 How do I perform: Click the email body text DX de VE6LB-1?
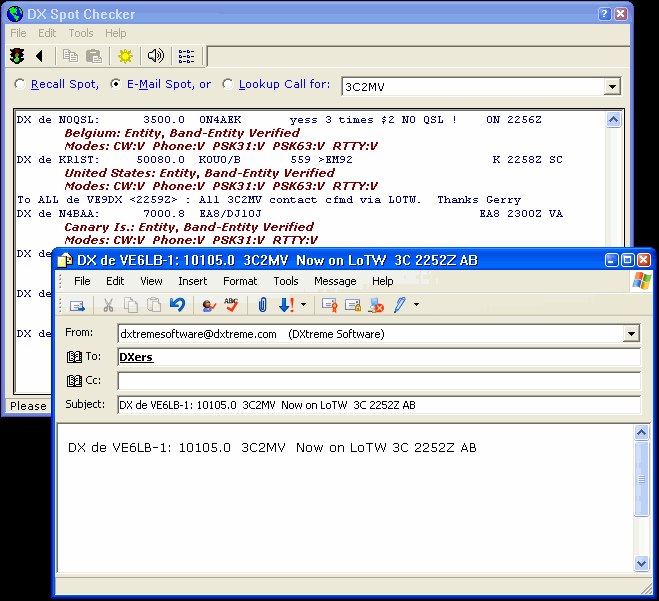click(x=272, y=448)
